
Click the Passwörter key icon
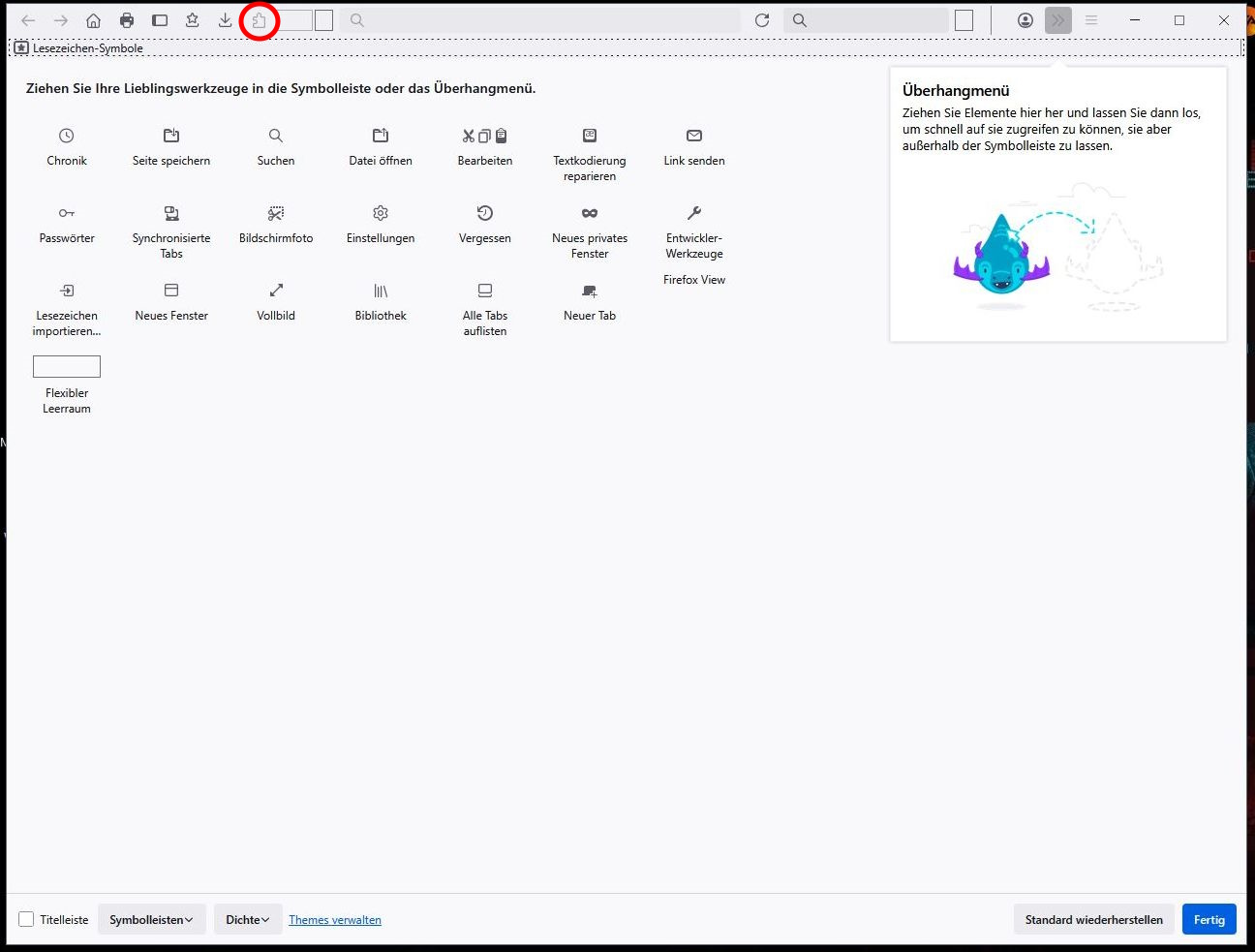(66, 213)
